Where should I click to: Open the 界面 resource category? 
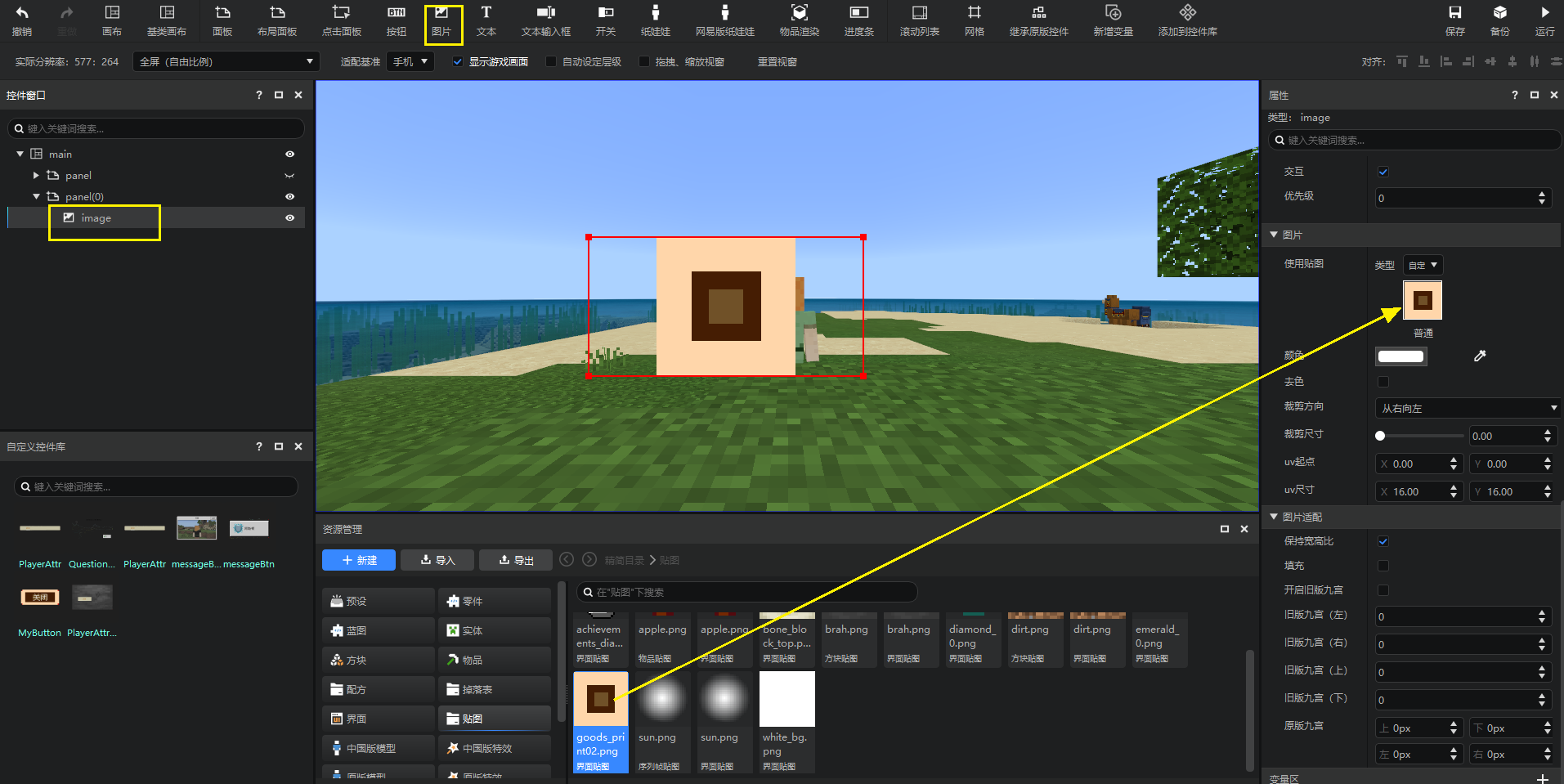point(379,719)
